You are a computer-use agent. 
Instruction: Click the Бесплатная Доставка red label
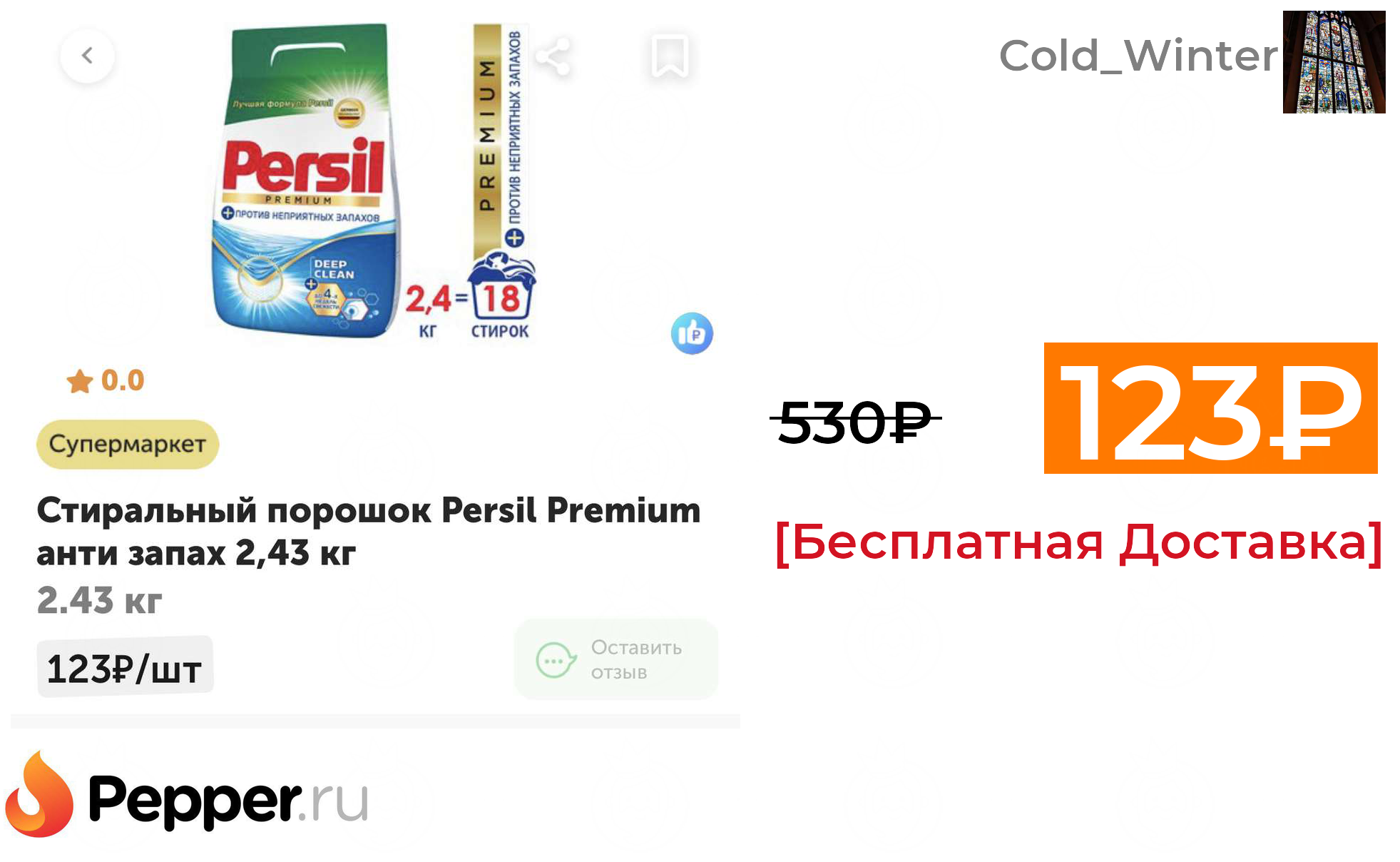click(1079, 543)
